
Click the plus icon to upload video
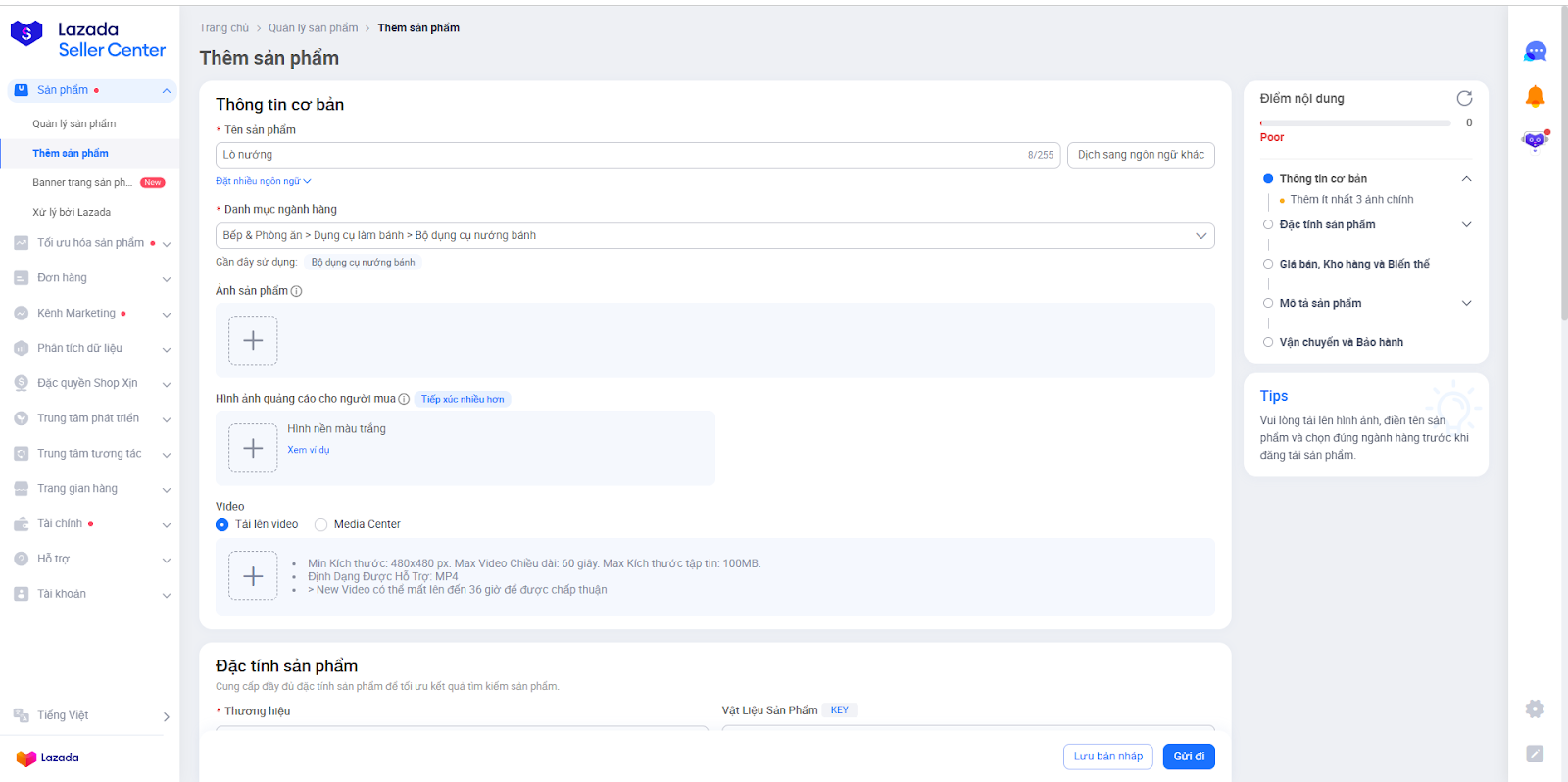point(253,576)
